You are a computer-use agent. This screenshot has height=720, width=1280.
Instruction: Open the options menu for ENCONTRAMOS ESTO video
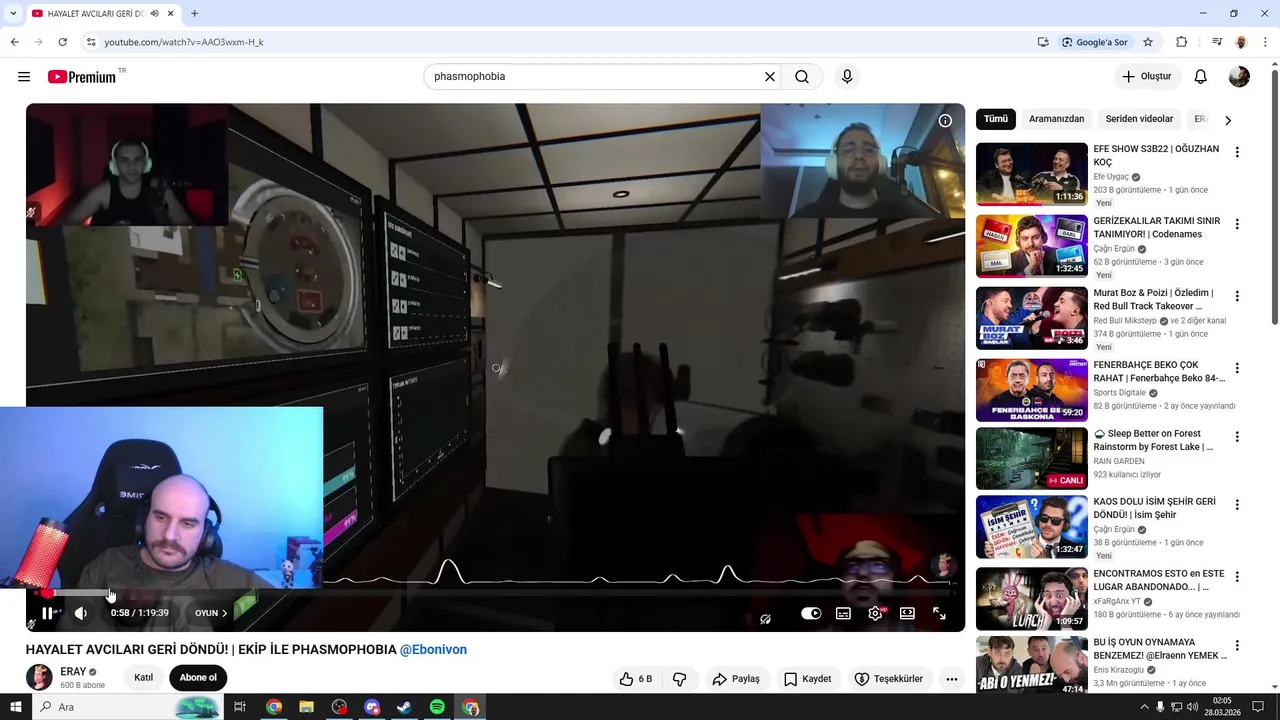[x=1237, y=577]
